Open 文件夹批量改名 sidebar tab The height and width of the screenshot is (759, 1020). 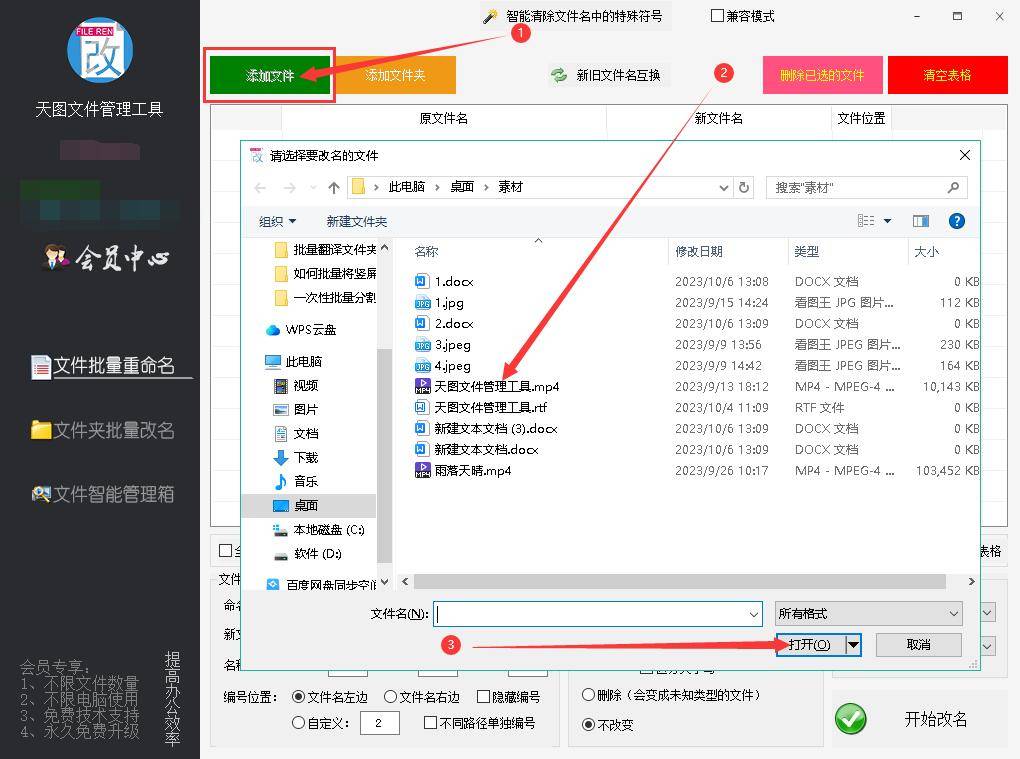click(x=103, y=430)
